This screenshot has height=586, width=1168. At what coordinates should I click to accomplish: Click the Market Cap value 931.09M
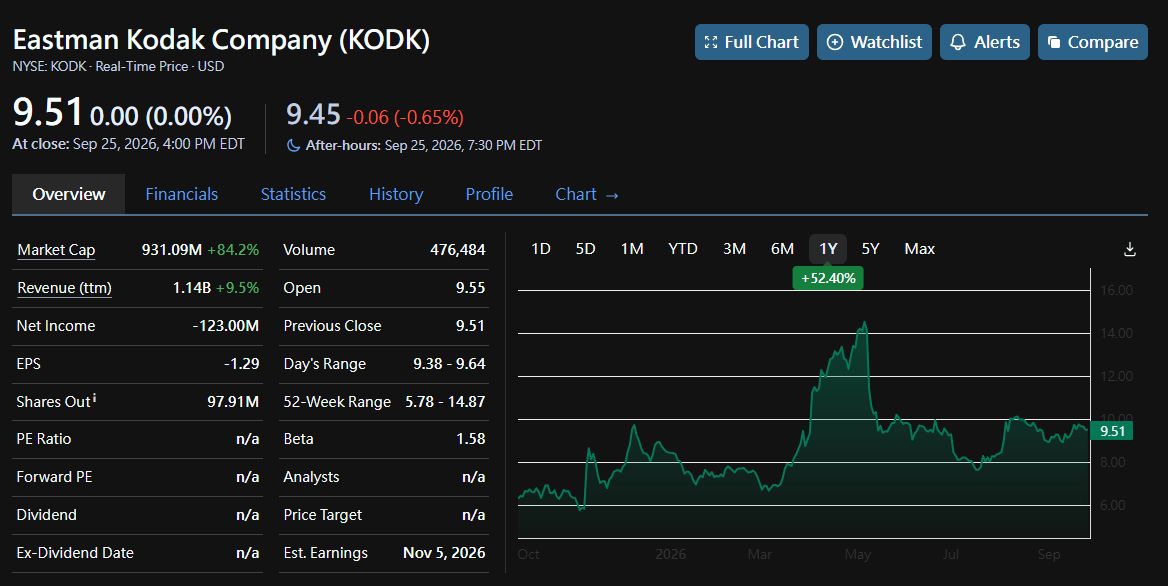click(171, 250)
